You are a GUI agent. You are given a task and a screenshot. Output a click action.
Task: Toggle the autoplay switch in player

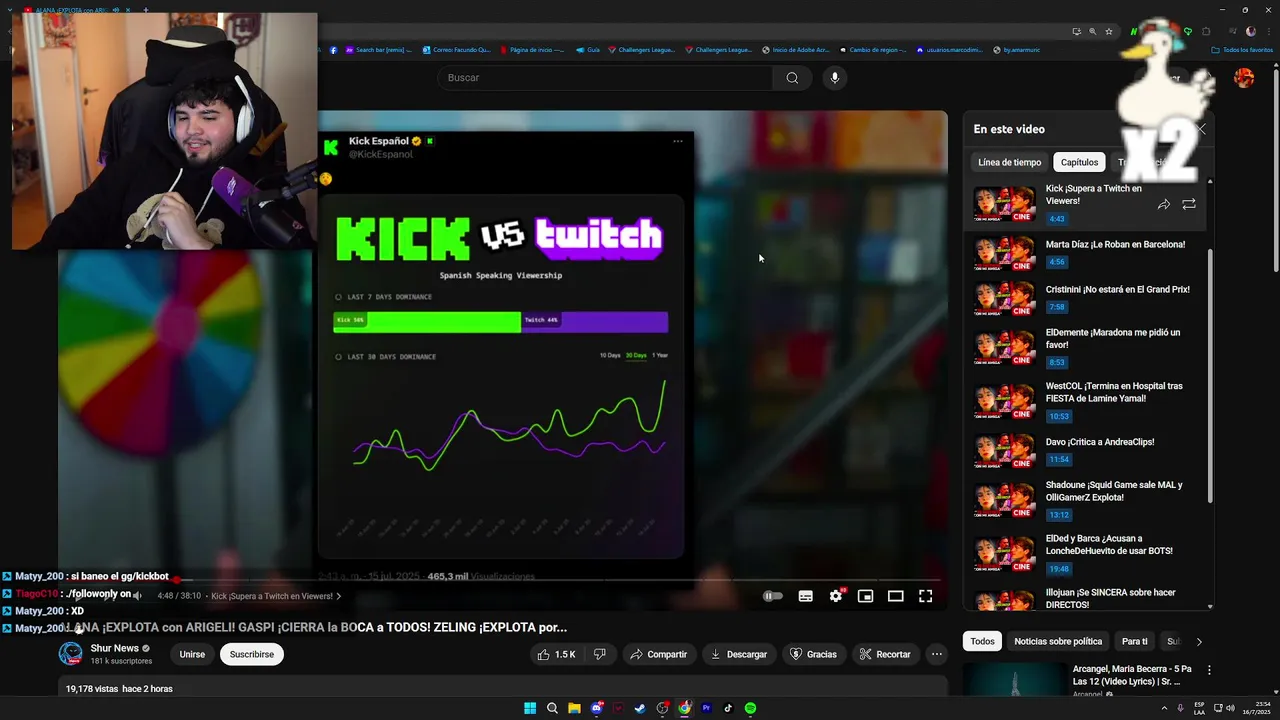pos(773,596)
